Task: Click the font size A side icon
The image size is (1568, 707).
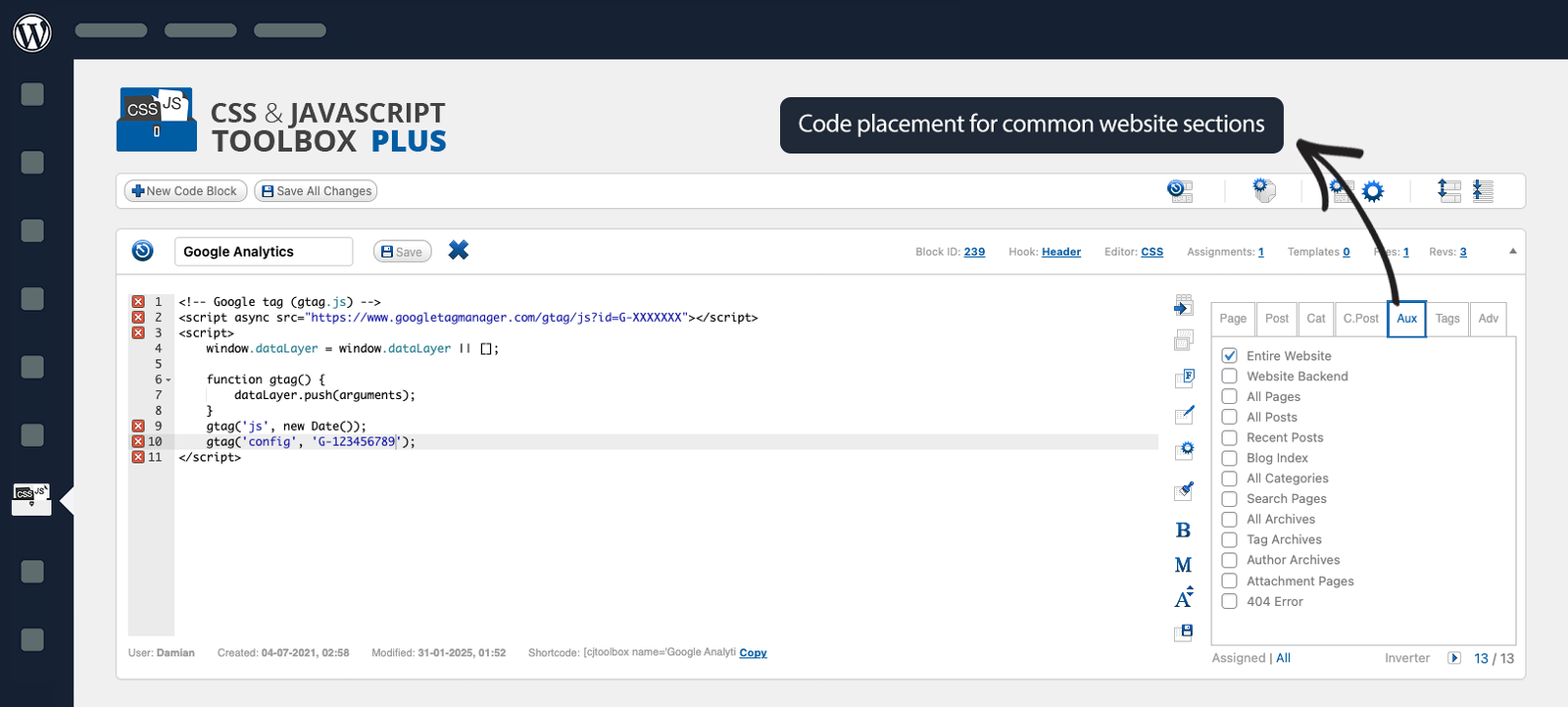Action: [1184, 597]
